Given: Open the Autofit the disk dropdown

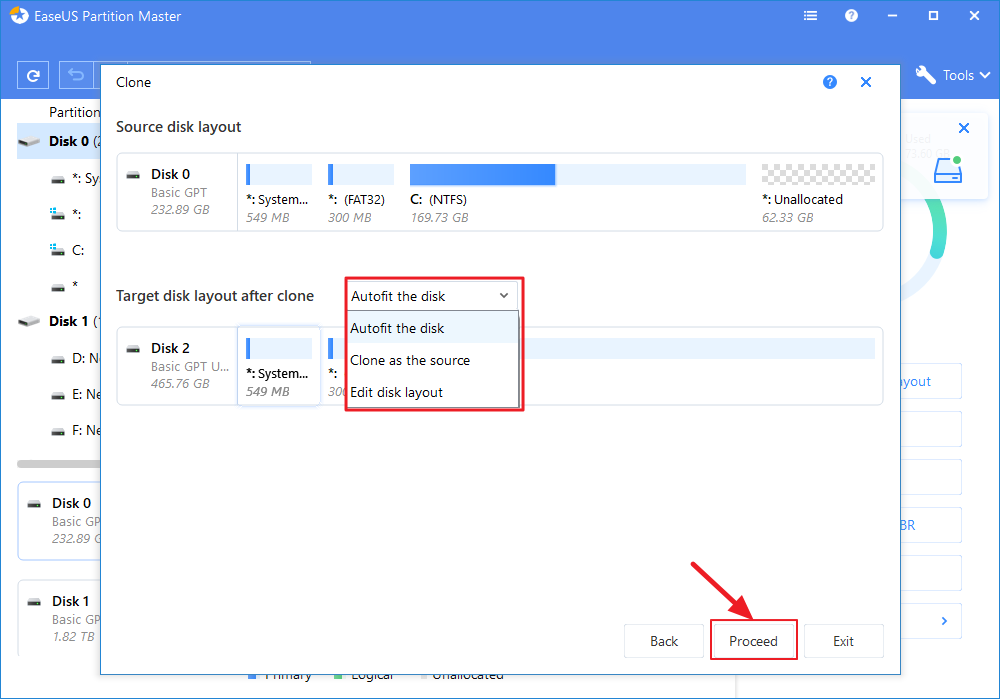Looking at the screenshot, I should tap(432, 295).
